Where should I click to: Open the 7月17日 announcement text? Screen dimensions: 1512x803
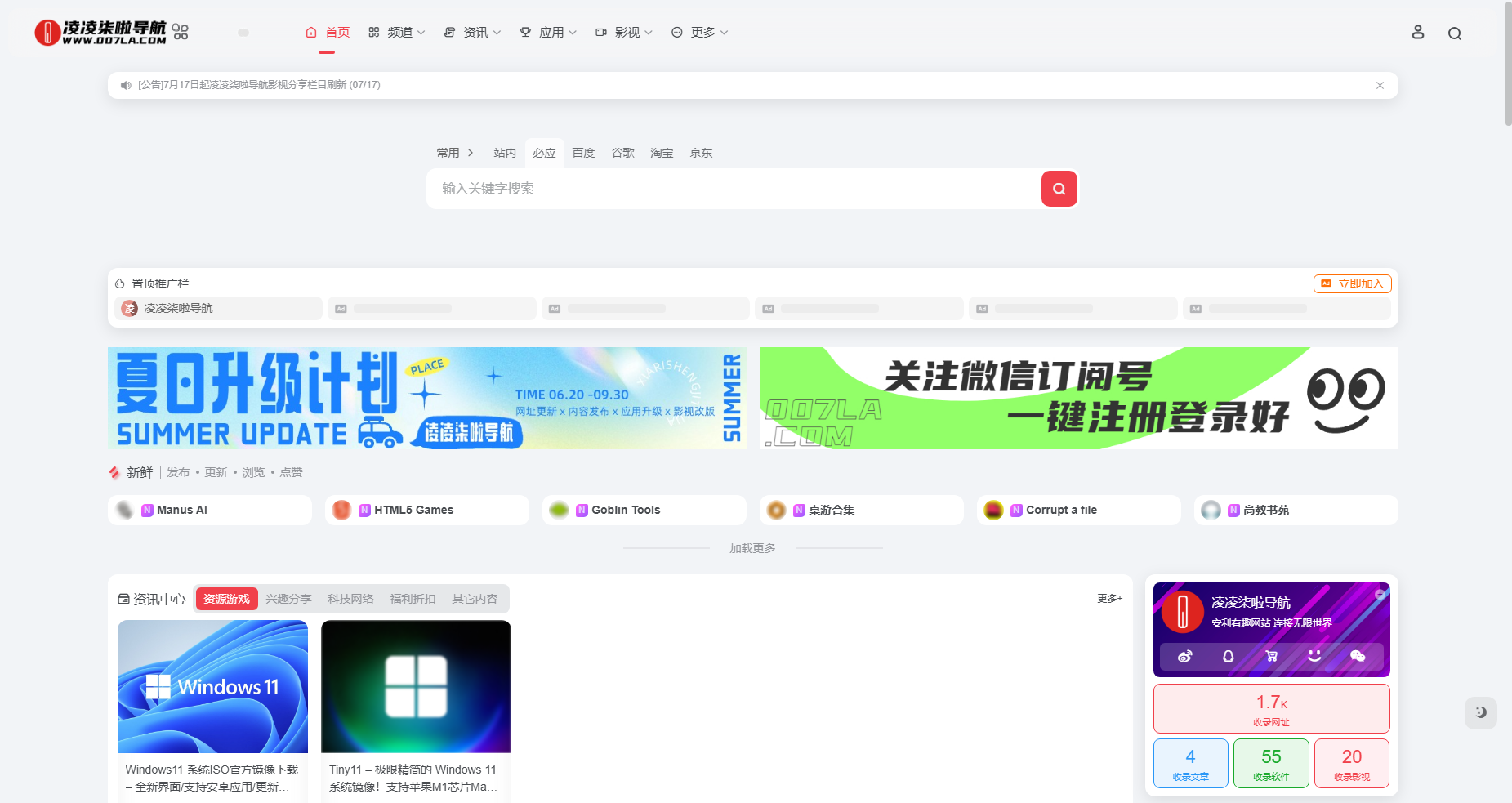(259, 85)
